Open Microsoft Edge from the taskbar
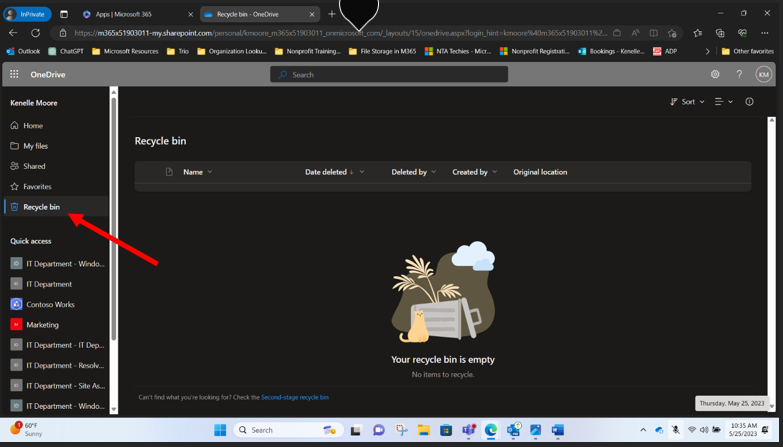The width and height of the screenshot is (783, 447). pos(491,430)
